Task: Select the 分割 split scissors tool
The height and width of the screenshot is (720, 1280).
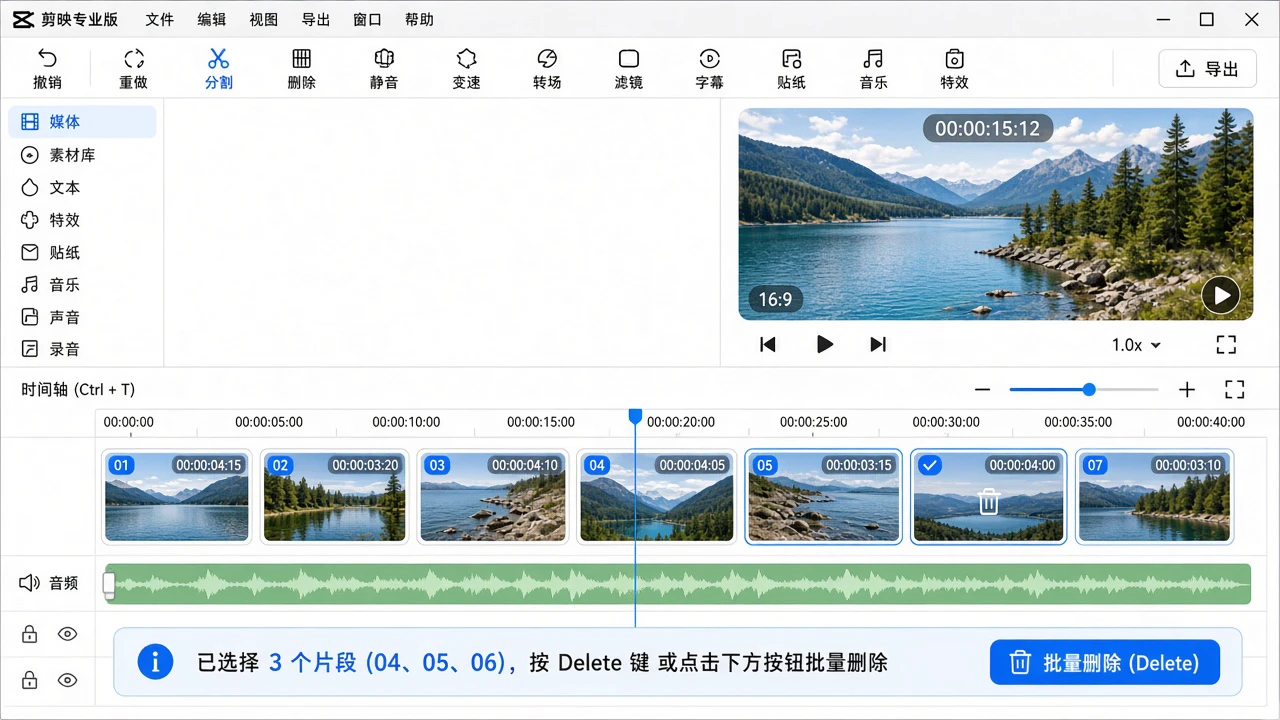Action: tap(218, 68)
